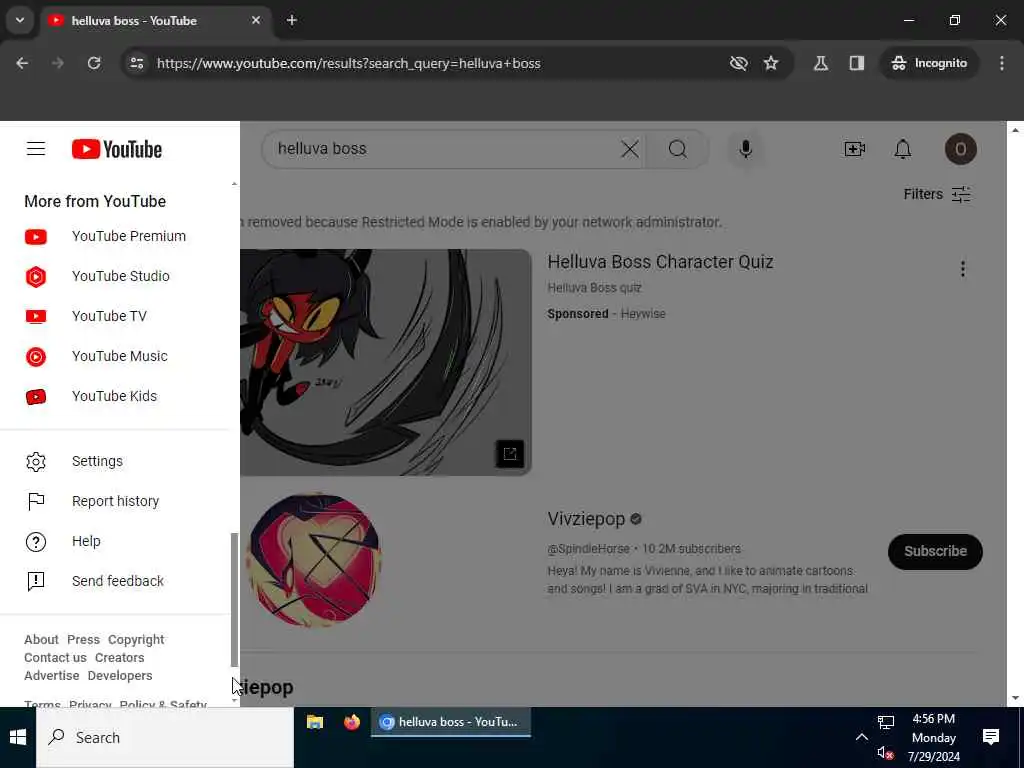
Task: Subscribe to Vivziepop
Action: tap(935, 551)
